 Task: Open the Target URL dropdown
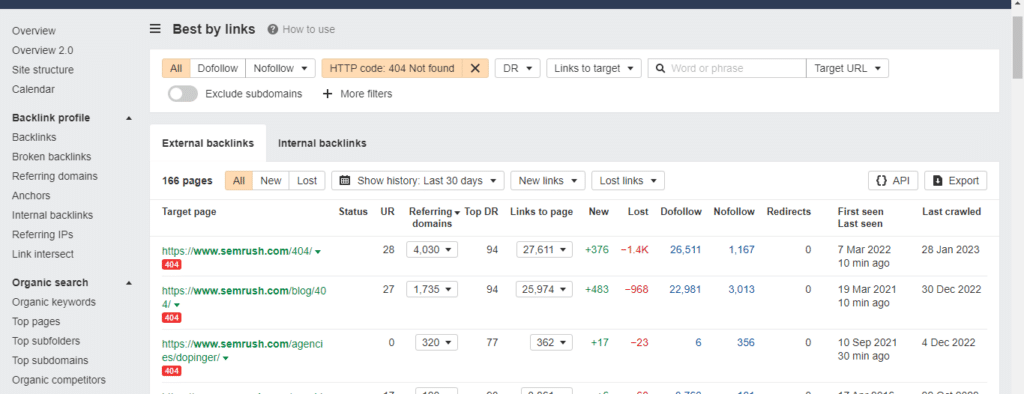coord(847,68)
